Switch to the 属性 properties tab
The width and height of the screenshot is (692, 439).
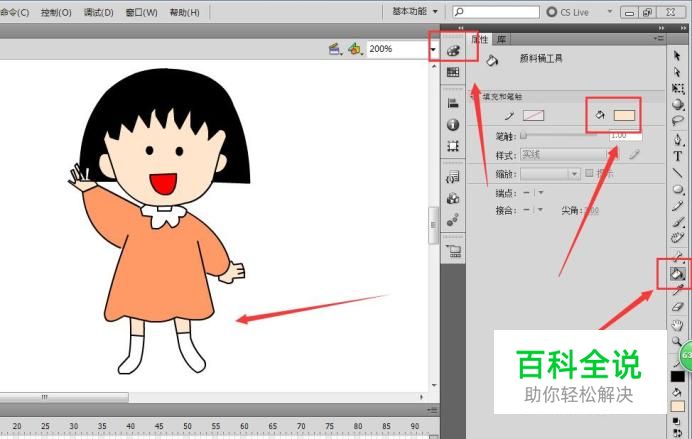tap(480, 39)
